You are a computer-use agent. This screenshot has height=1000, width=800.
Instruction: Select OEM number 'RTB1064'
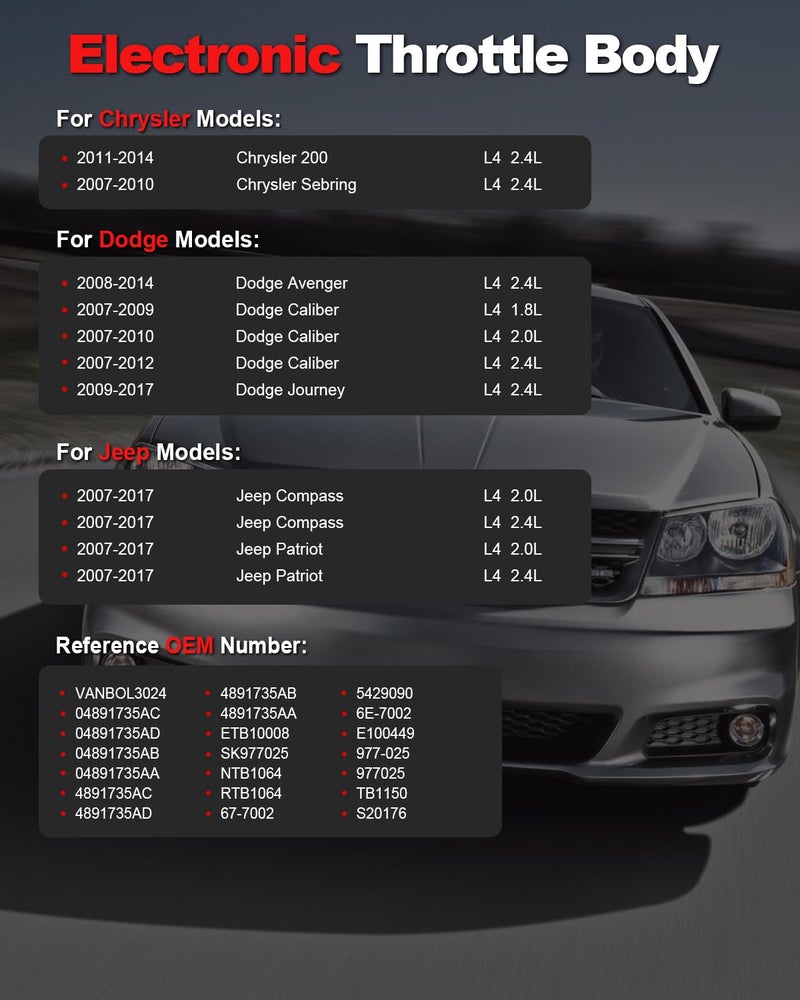coord(251,793)
